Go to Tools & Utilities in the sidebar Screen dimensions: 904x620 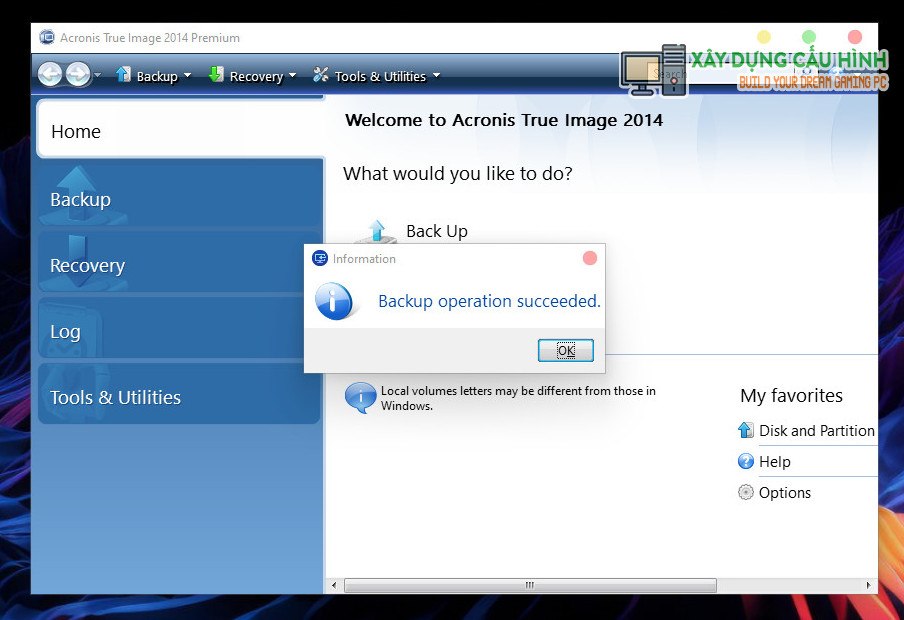pos(180,397)
